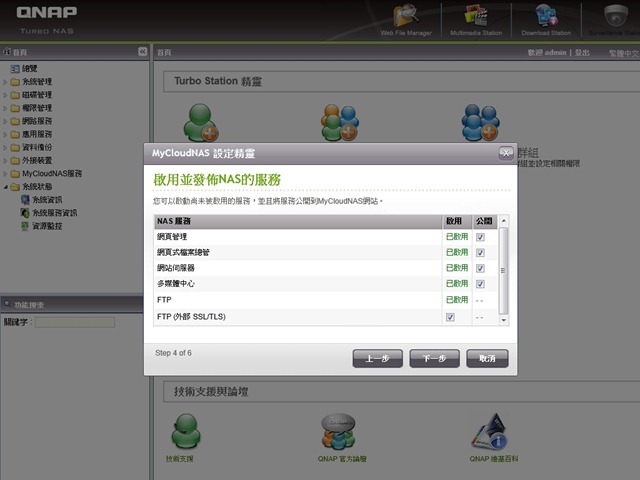This screenshot has width=640, height=480.
Task: Open the QNAP 官方論壇 forum icon
Action: click(338, 432)
